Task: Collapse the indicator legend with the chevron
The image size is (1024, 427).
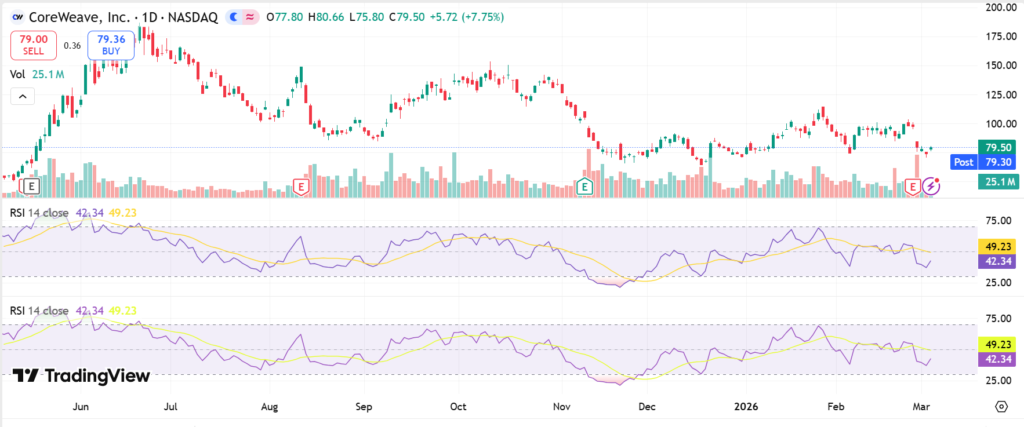Action: click(21, 96)
